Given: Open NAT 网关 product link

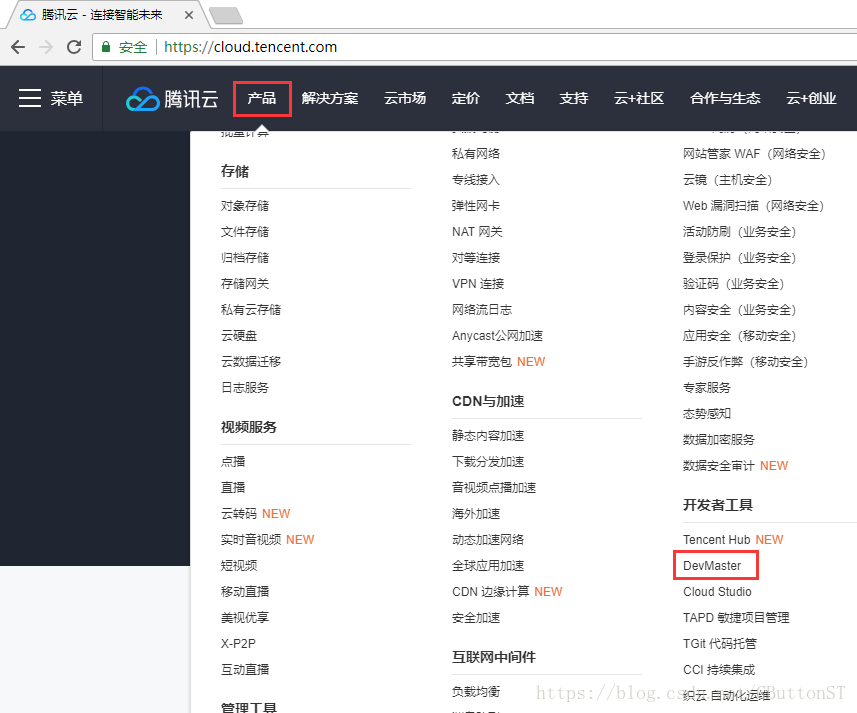Looking at the screenshot, I should pos(477,232).
